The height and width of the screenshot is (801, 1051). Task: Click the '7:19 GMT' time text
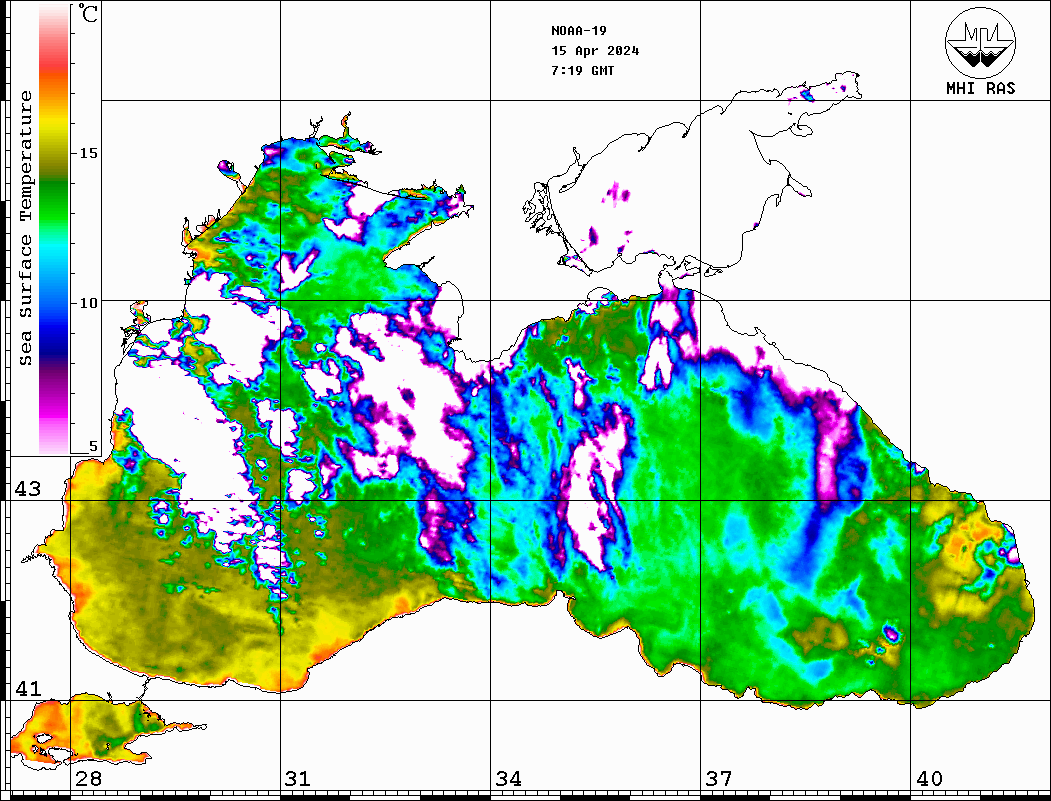[x=582, y=70]
